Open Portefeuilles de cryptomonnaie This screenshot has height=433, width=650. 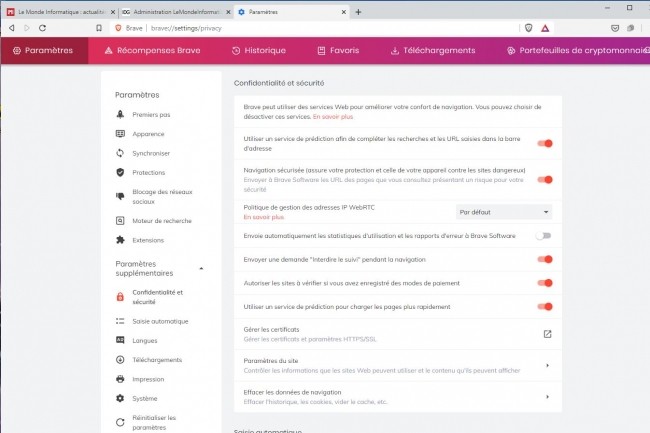(578, 51)
